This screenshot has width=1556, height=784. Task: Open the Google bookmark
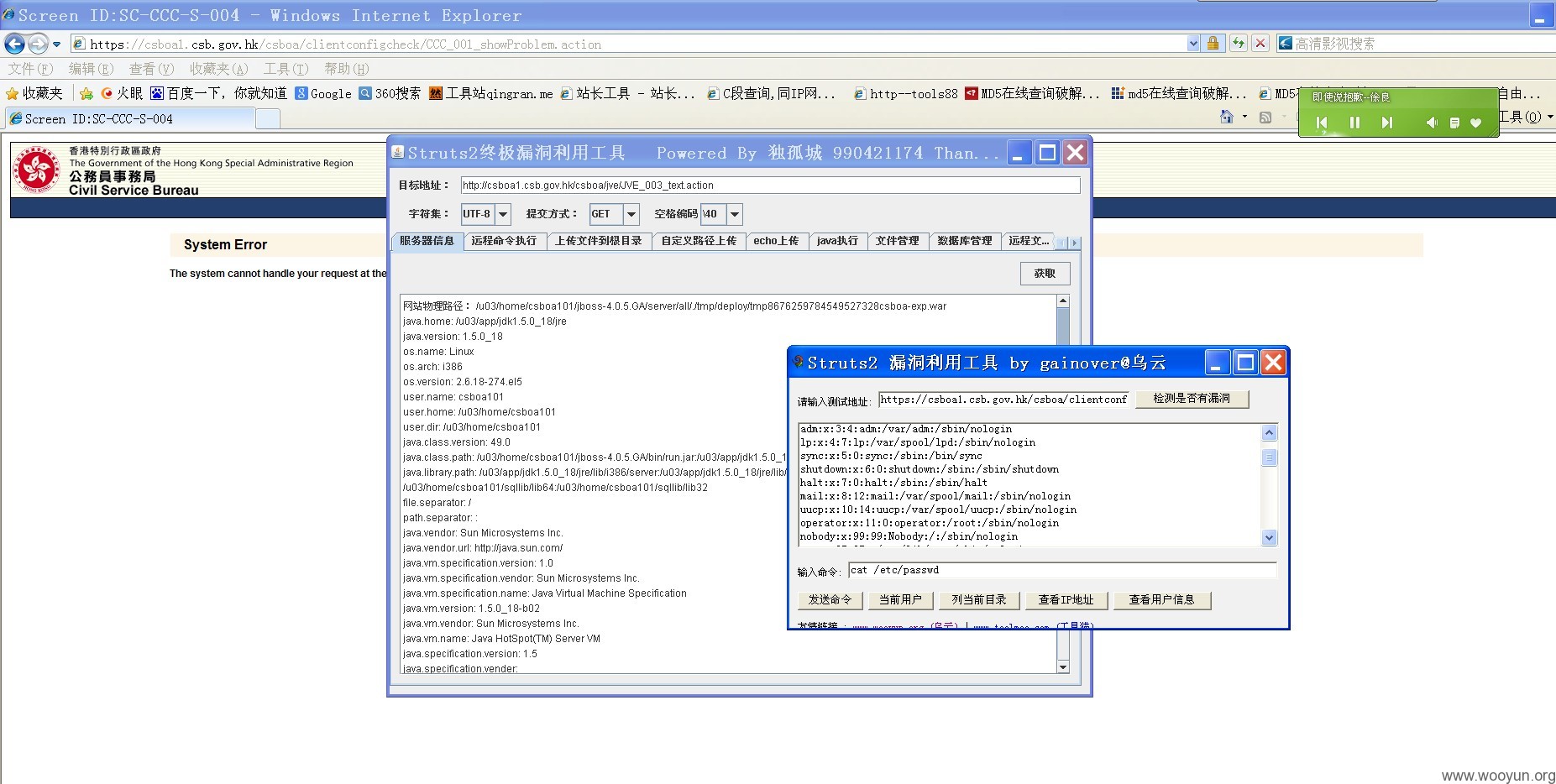323,93
